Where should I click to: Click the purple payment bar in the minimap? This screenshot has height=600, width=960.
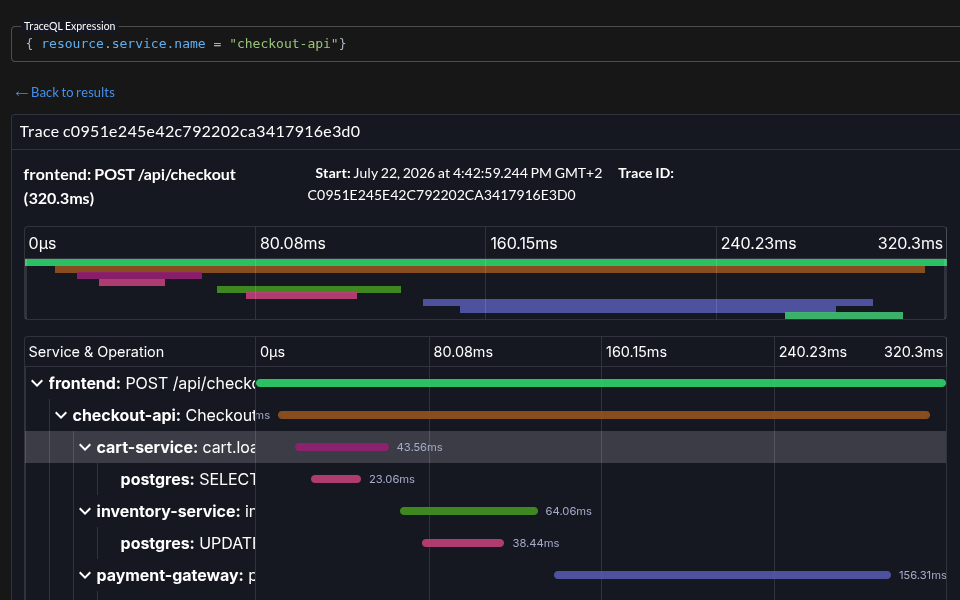pos(648,302)
